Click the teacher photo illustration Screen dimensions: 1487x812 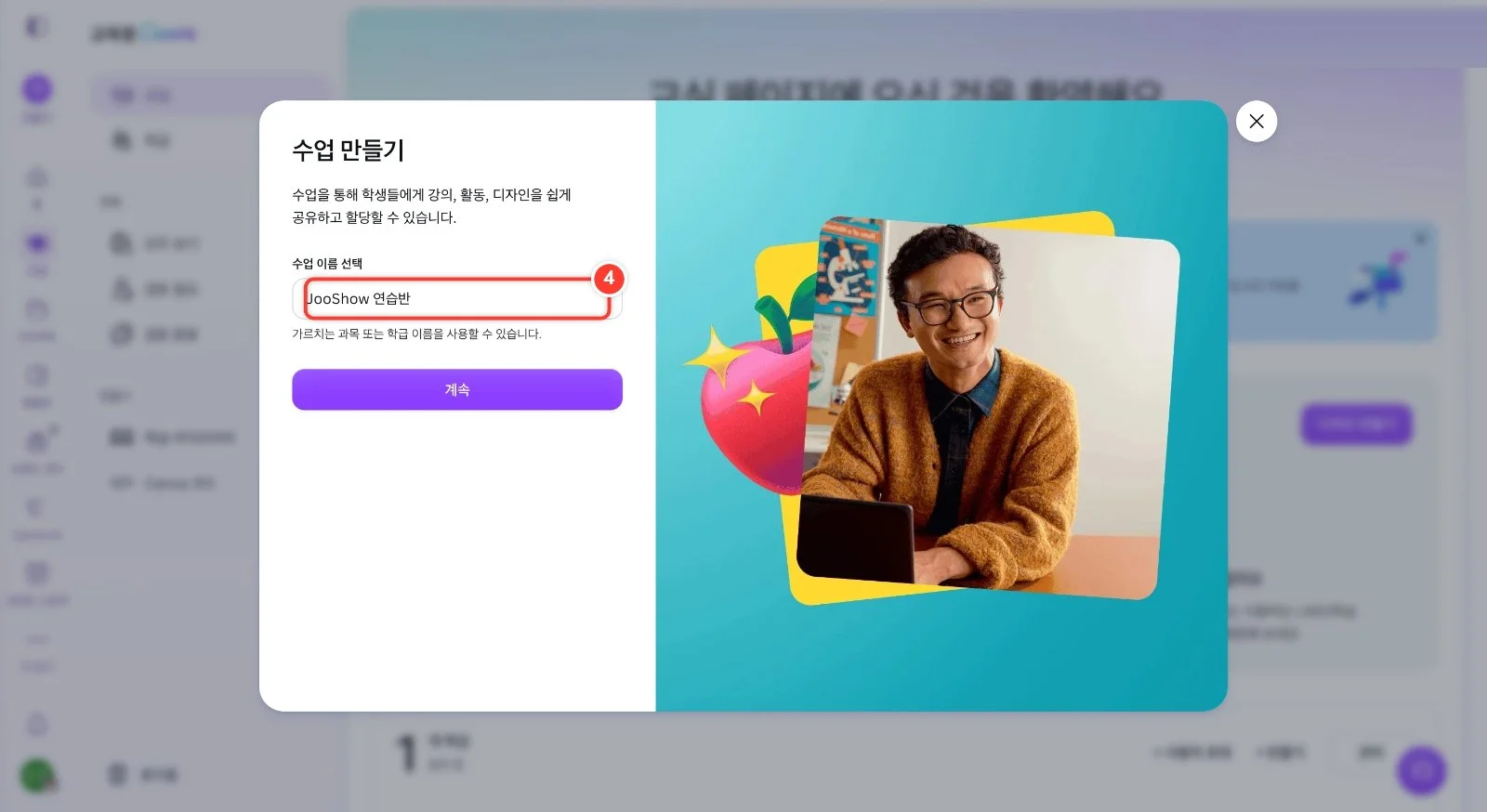(987, 409)
